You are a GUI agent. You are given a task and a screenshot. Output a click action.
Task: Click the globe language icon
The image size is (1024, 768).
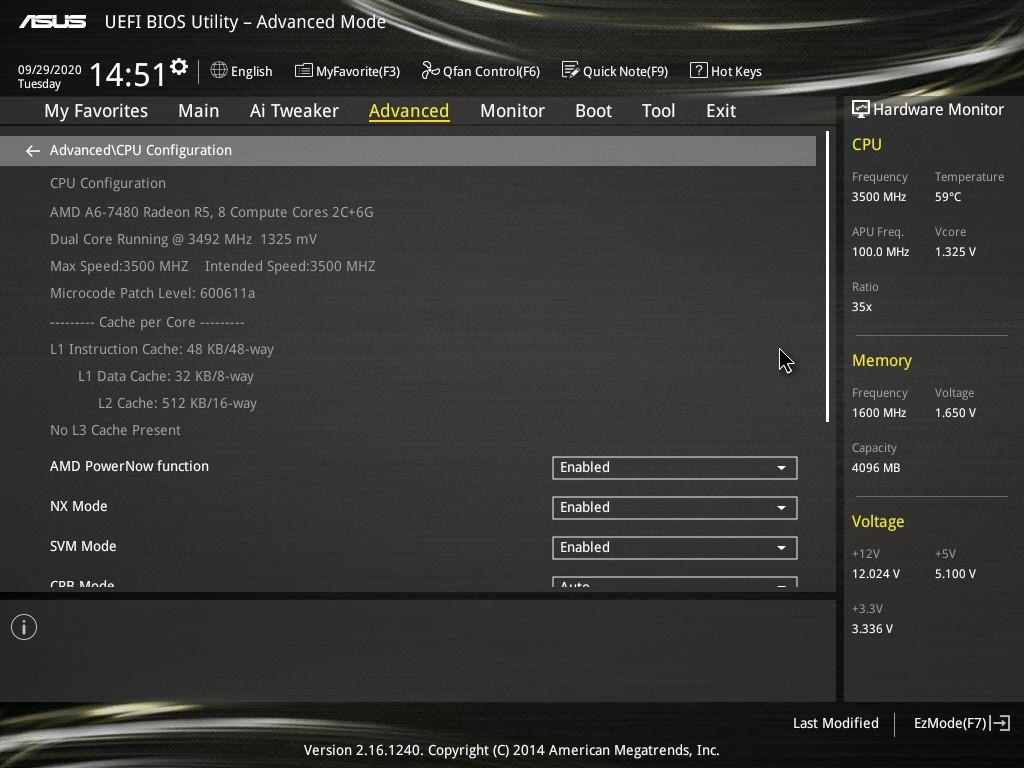click(219, 70)
